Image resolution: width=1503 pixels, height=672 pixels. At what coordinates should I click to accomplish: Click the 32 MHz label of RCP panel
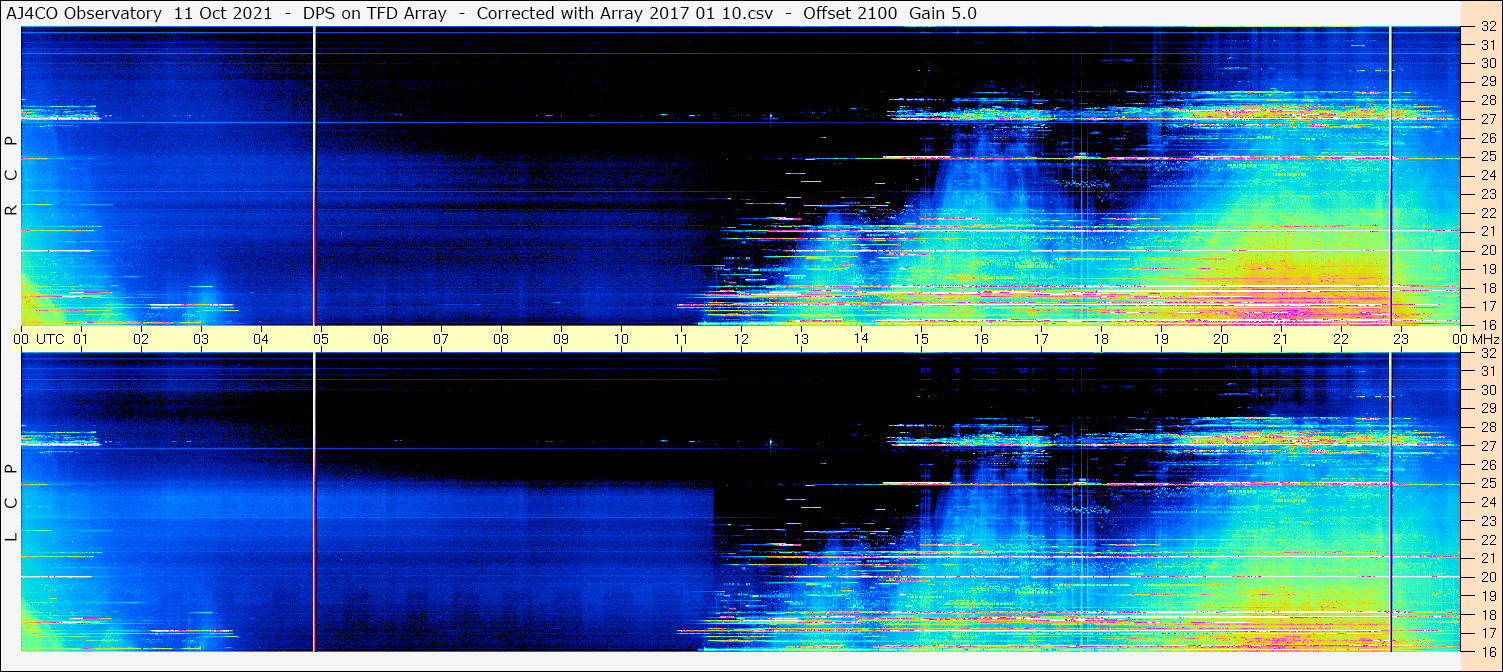1487,27
